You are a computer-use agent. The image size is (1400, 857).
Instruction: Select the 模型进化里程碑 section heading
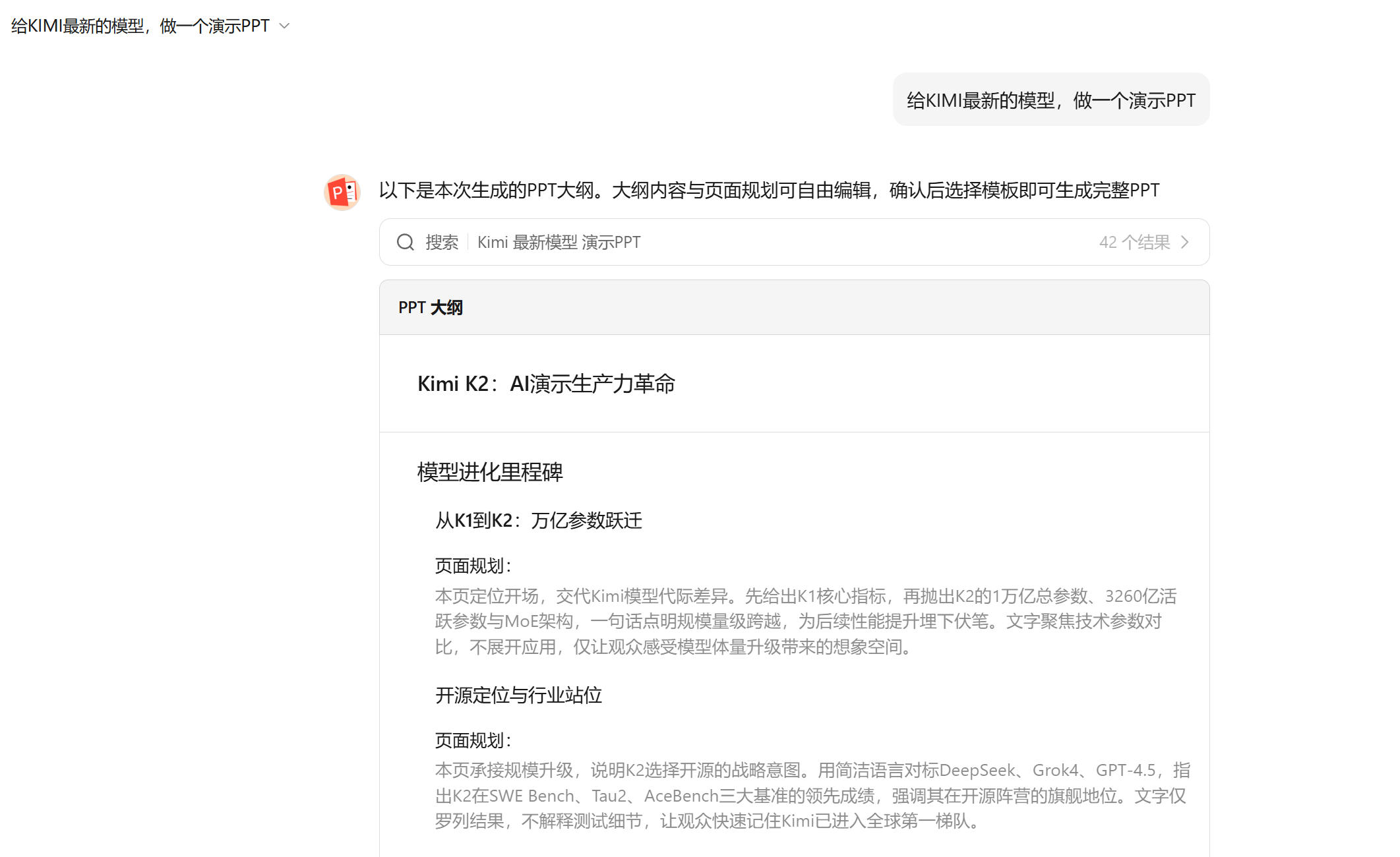pos(490,472)
